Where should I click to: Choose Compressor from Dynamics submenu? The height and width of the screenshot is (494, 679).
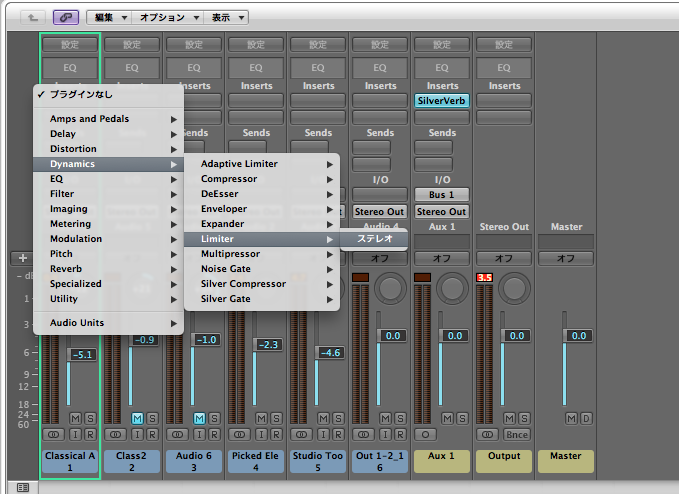[x=262, y=179]
